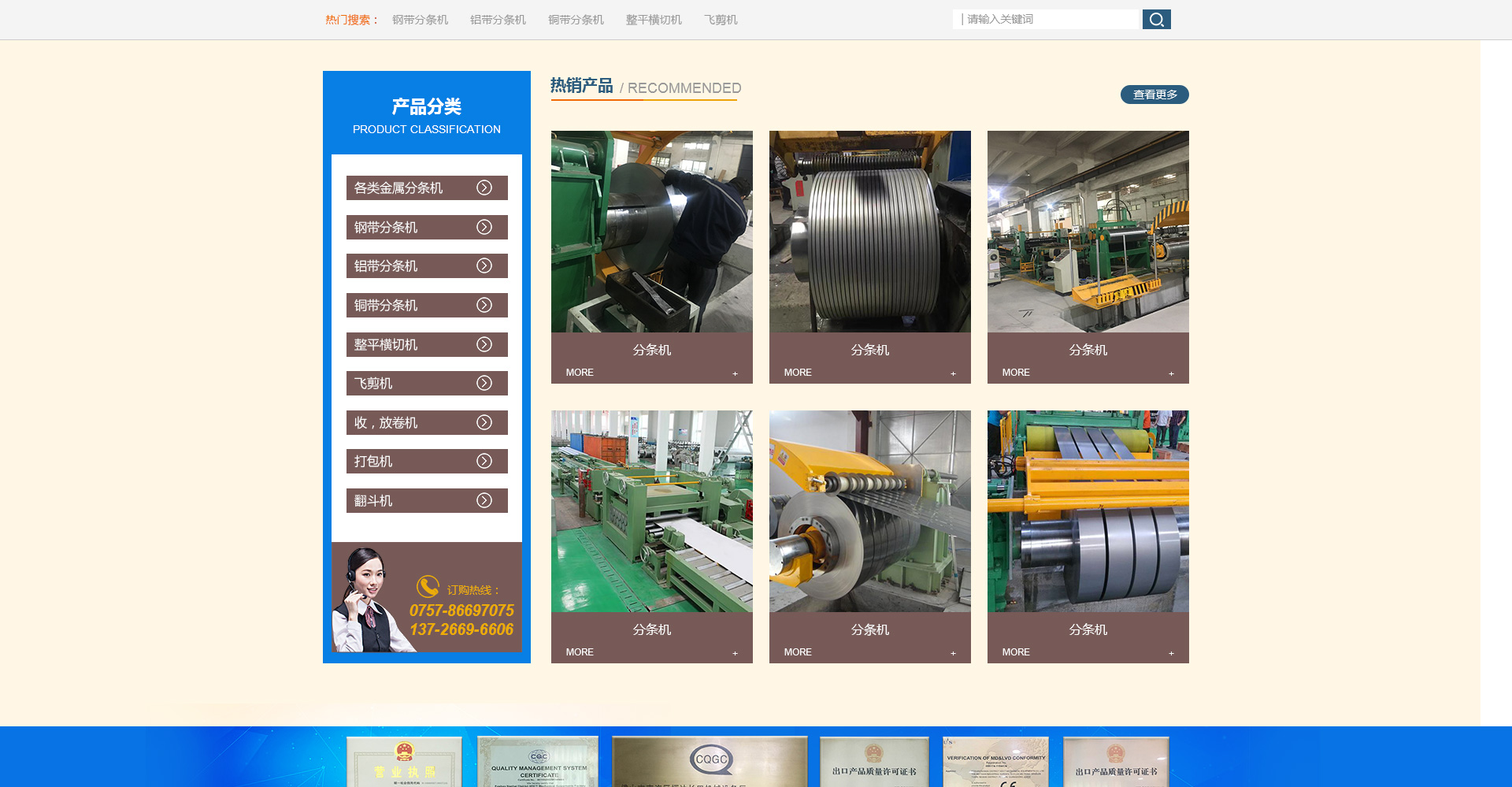1512x787 pixels.
Task: Click arrow icon beside 各类金属分条机
Action: pyautogui.click(x=484, y=187)
